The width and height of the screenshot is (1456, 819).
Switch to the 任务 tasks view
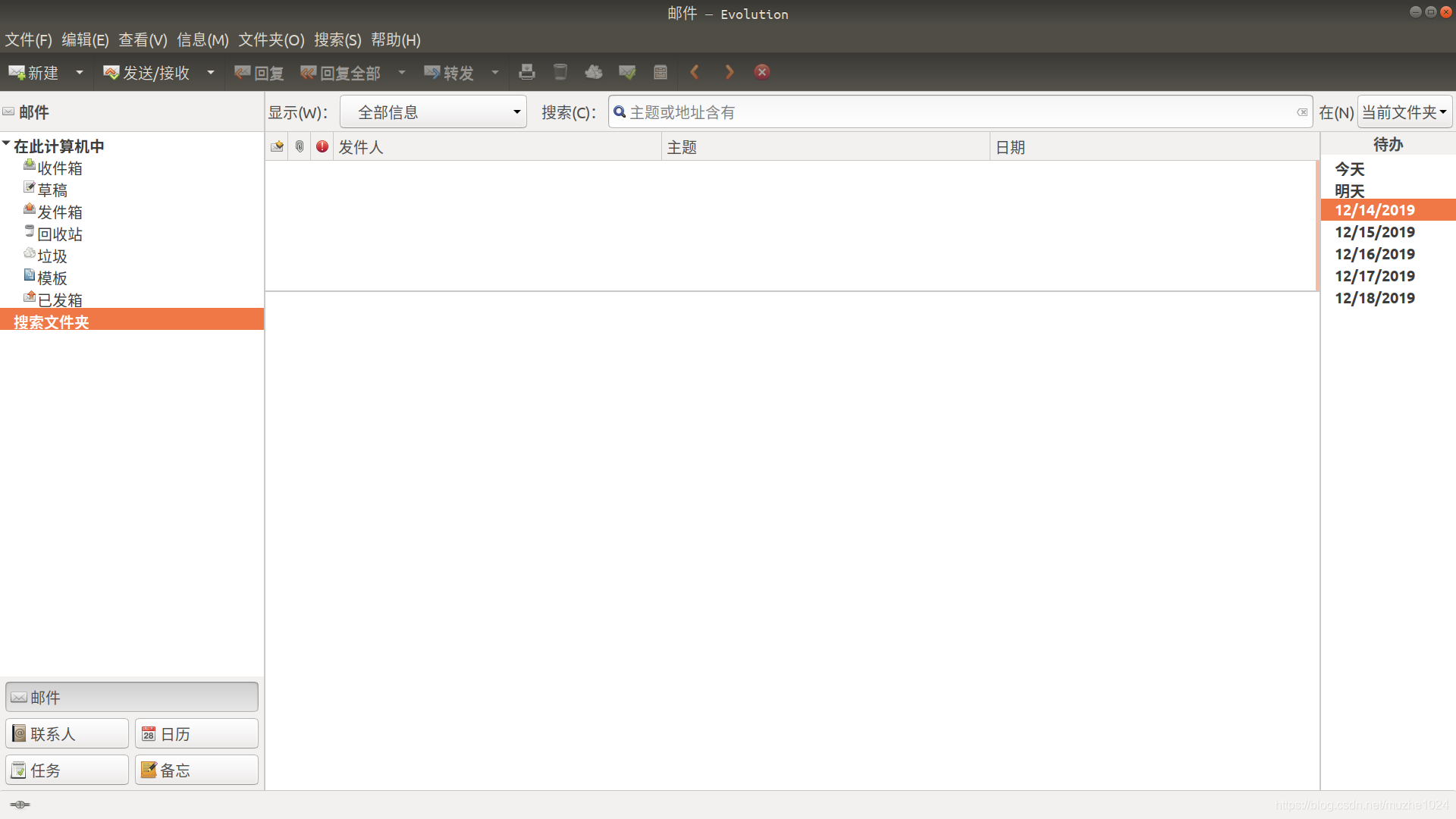[x=67, y=770]
